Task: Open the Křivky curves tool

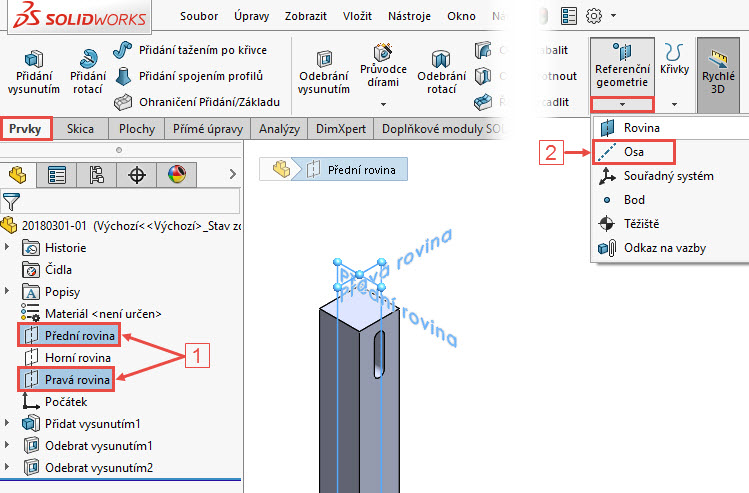Action: pyautogui.click(x=674, y=59)
